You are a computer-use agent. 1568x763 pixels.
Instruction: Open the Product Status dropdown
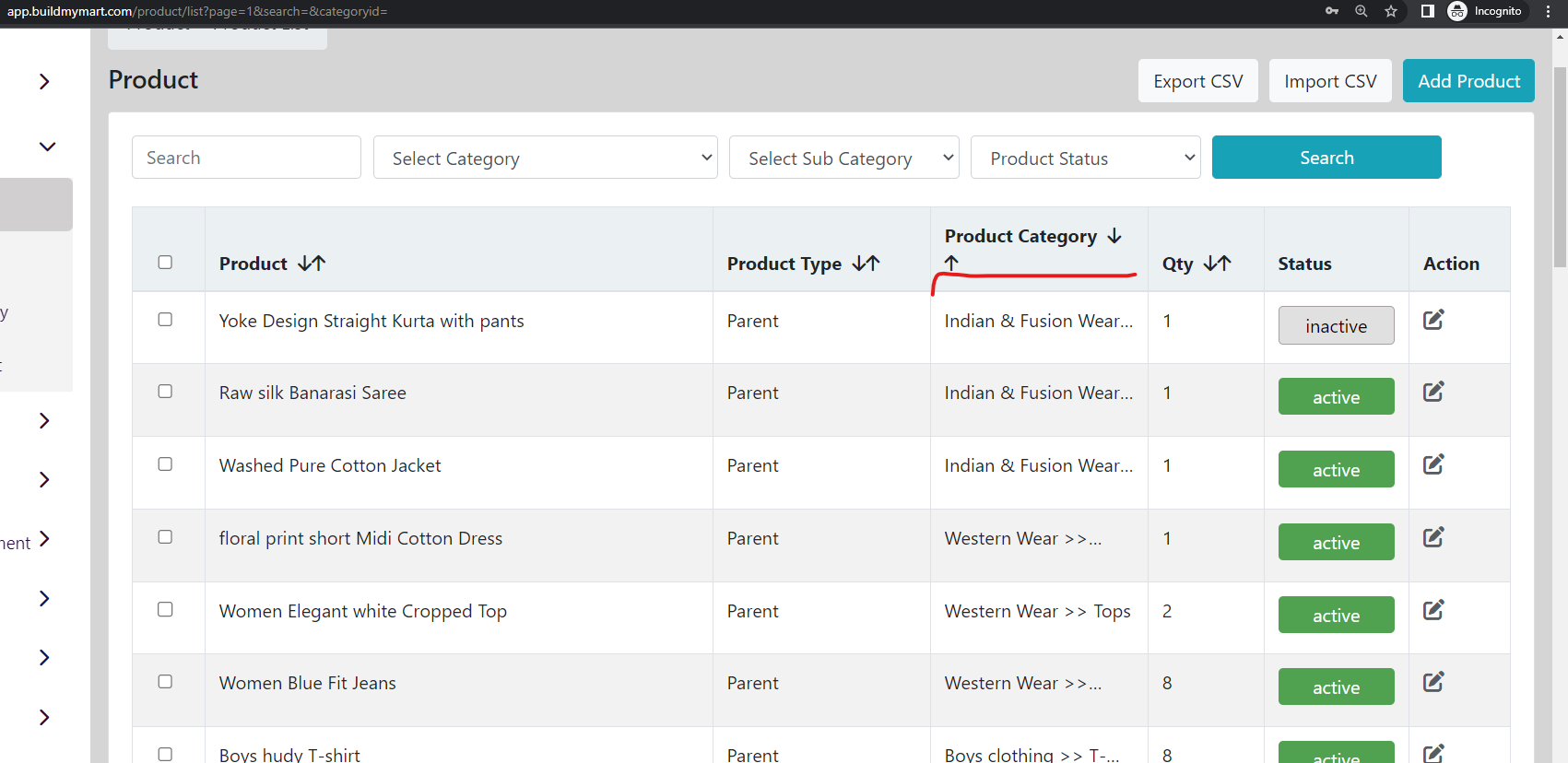[x=1086, y=158]
